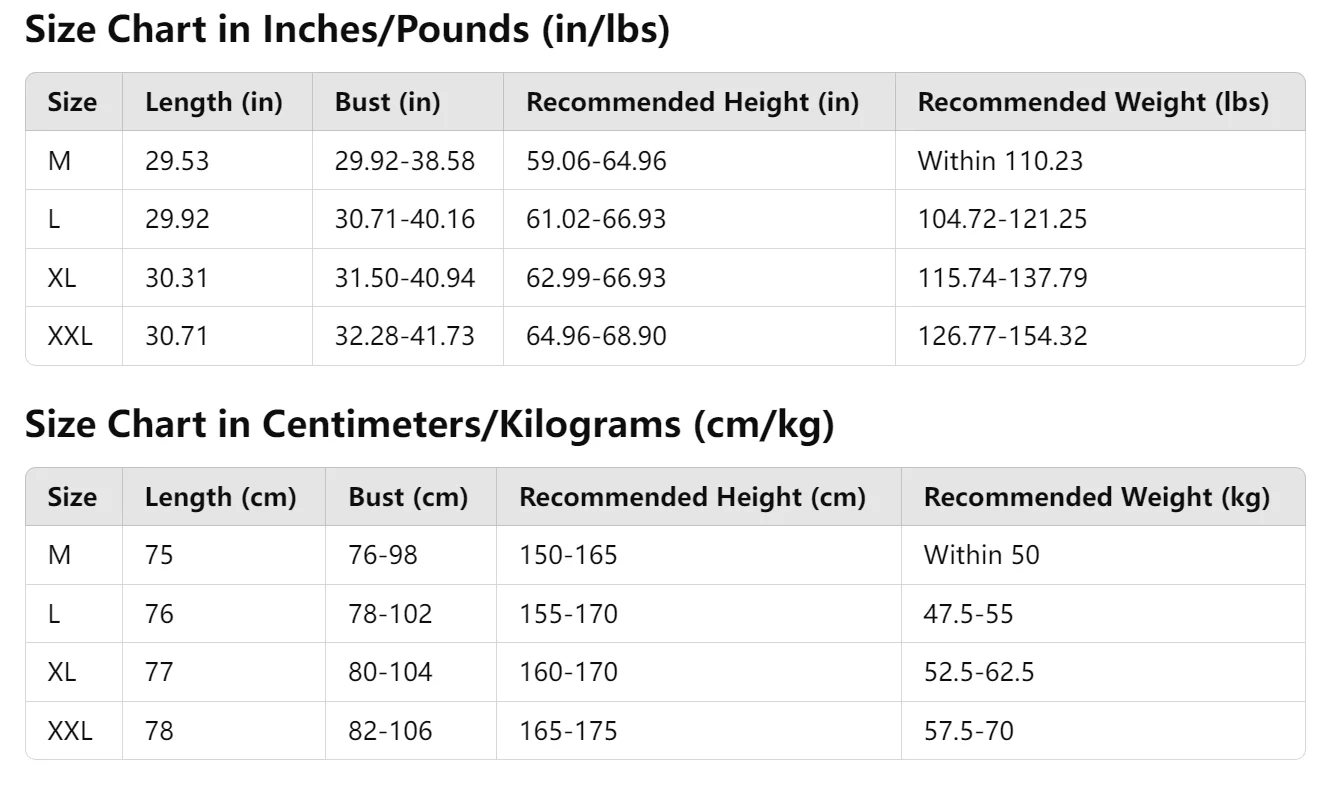
Task: Click the Inches/Pounds size chart heading
Action: tap(347, 31)
